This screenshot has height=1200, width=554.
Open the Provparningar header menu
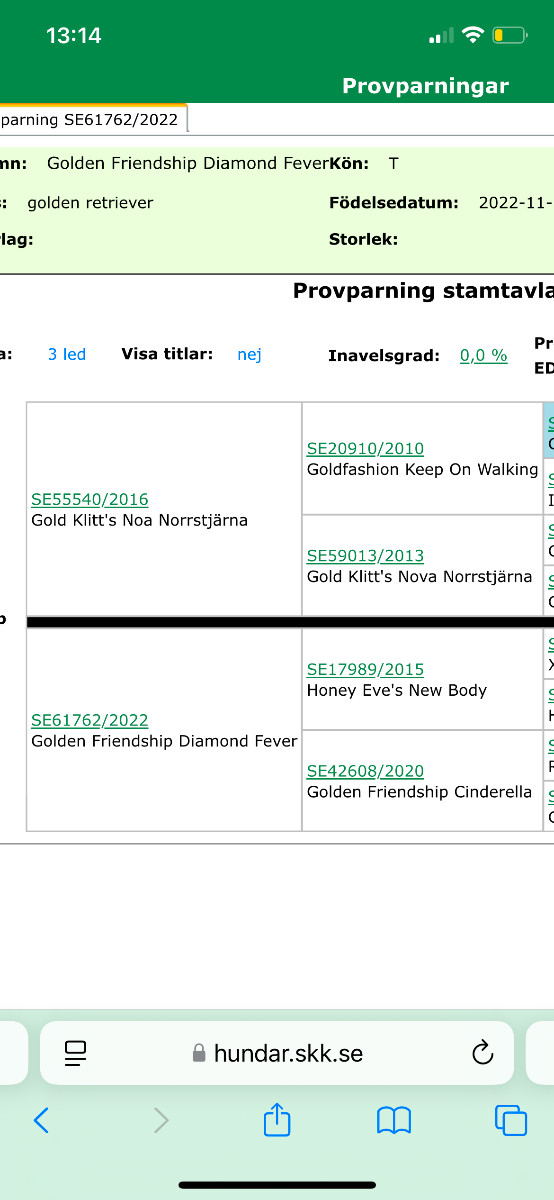[x=425, y=86]
